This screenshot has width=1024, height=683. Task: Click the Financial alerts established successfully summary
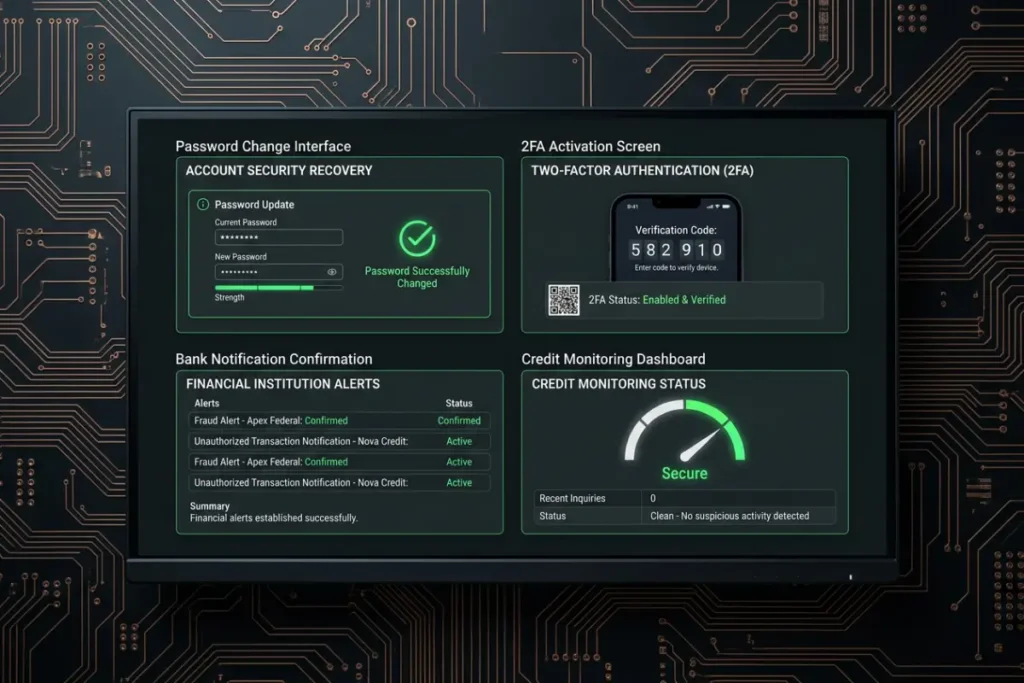click(274, 518)
